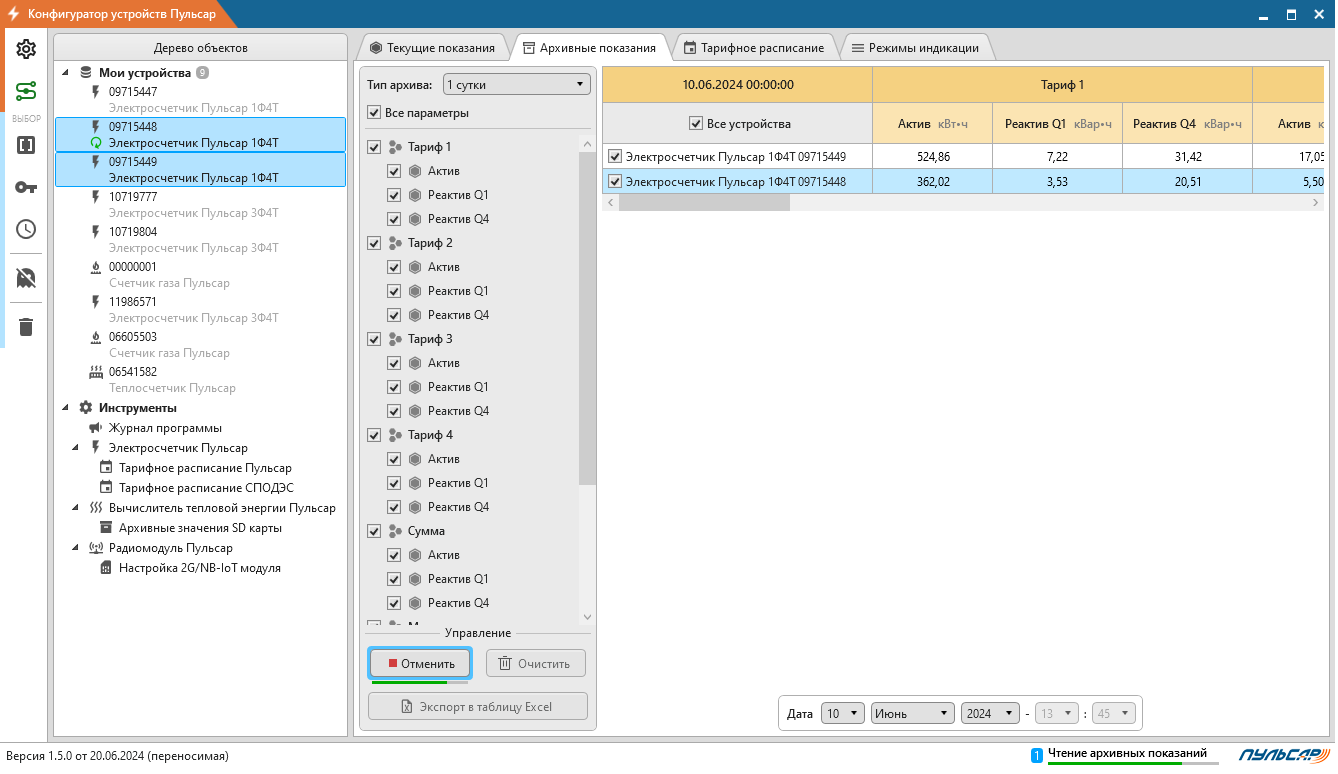Open the key access sidebar icon
The height and width of the screenshot is (774, 1338).
click(26, 187)
